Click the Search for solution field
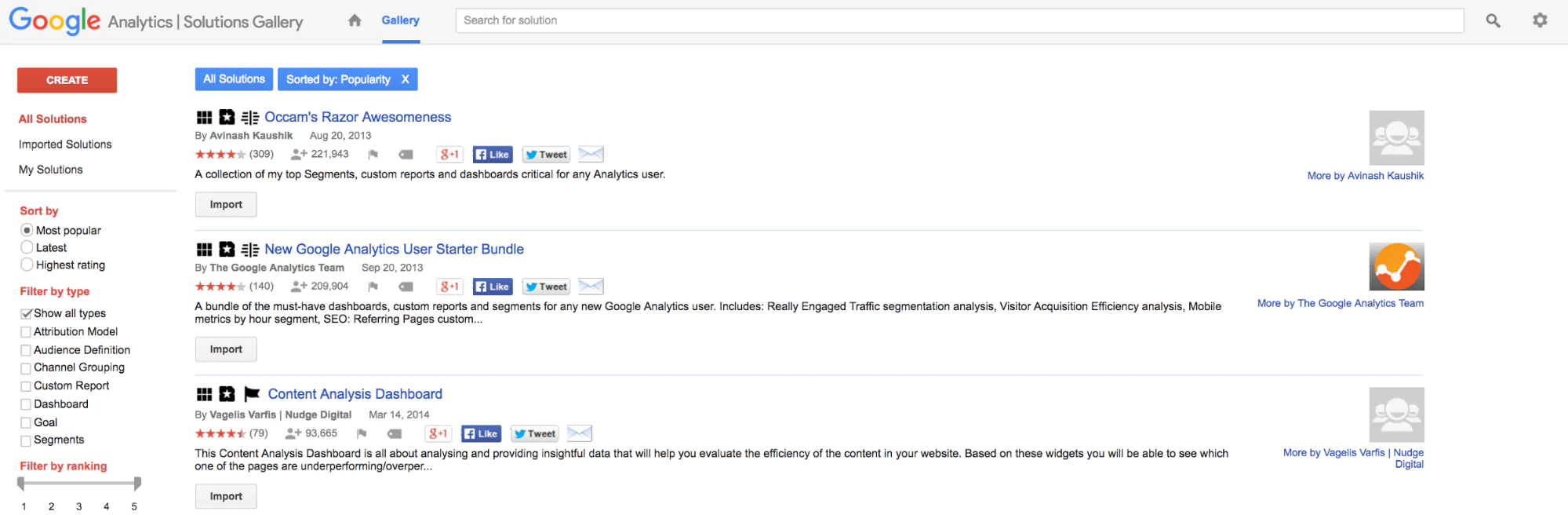The width and height of the screenshot is (1568, 515). point(959,20)
